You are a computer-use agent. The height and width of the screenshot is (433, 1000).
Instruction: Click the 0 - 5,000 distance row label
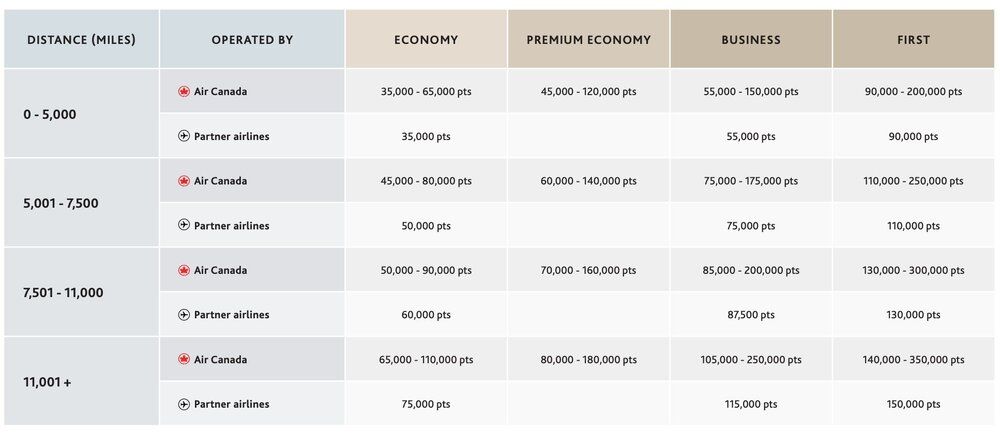pyautogui.click(x=50, y=114)
